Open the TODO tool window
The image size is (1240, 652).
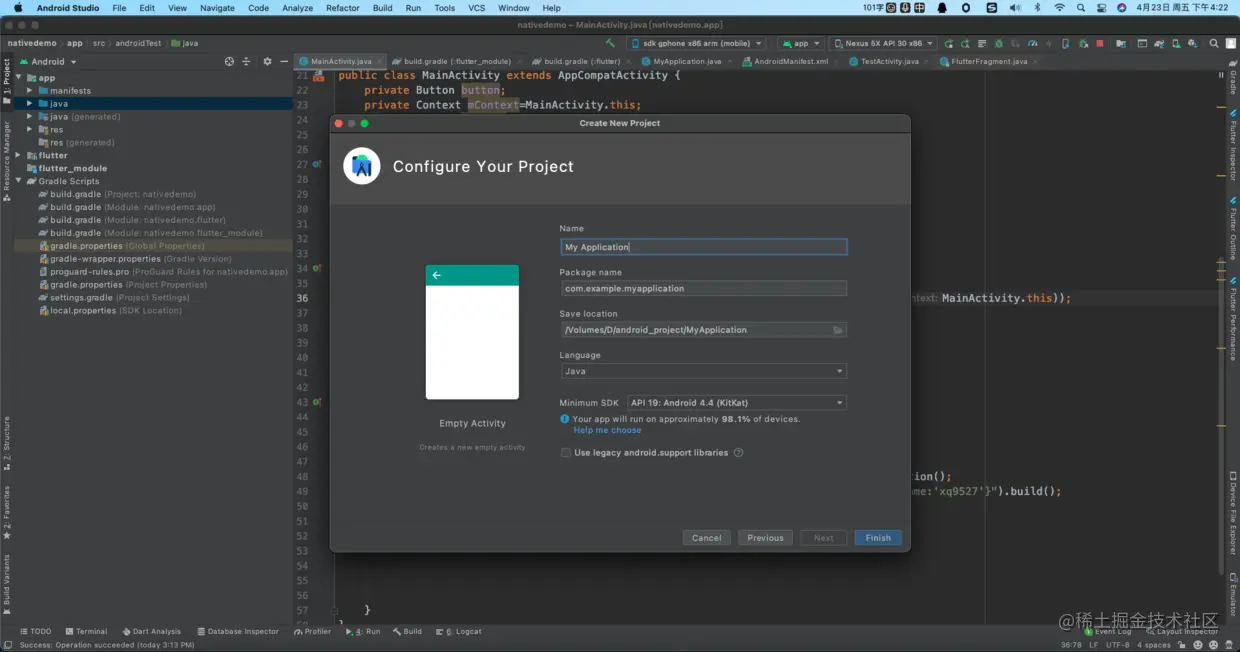coord(35,632)
